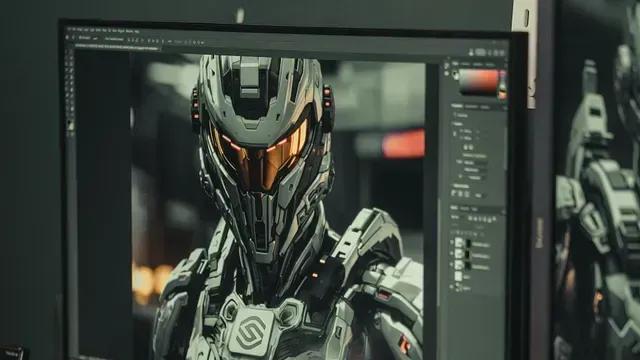The image size is (640, 360).
Task: Toggle visibility of the second layer in the Layers panel
Action: (x=452, y=254)
